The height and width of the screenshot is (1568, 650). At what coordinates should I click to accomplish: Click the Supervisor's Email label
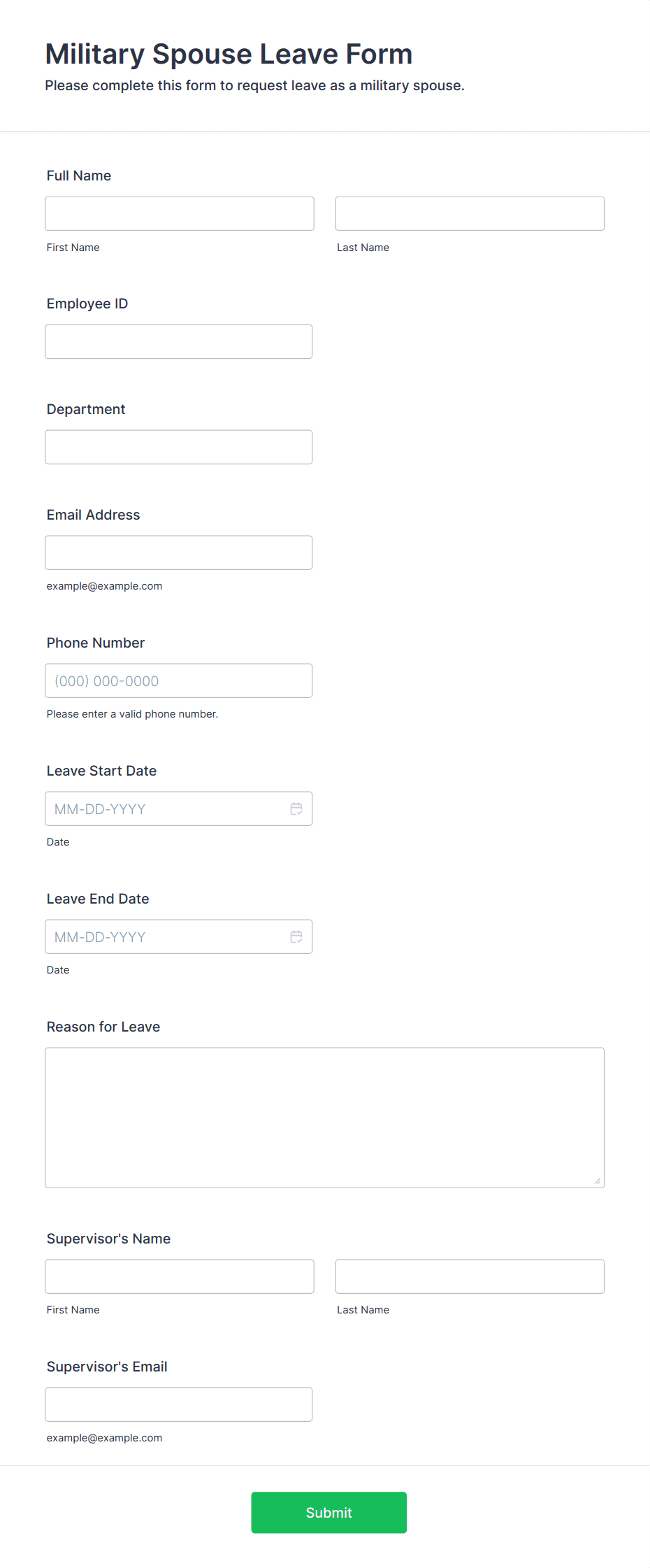[107, 1367]
